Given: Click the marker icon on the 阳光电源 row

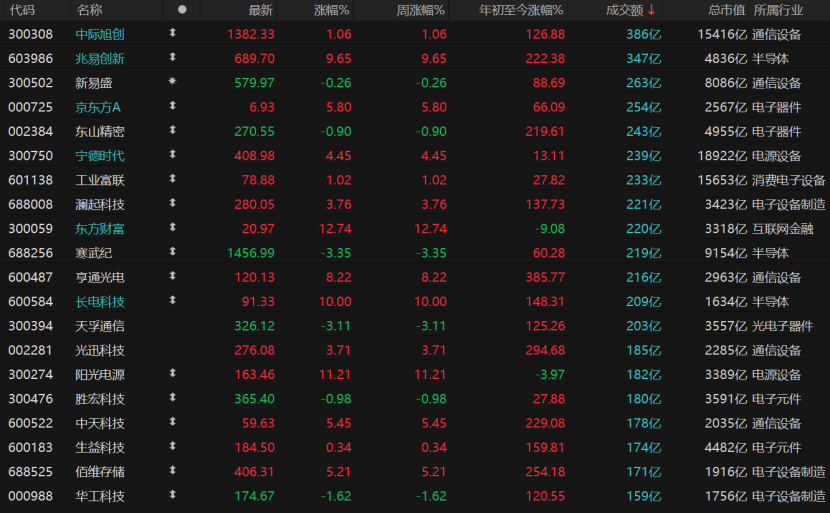Looking at the screenshot, I should 172,373.
